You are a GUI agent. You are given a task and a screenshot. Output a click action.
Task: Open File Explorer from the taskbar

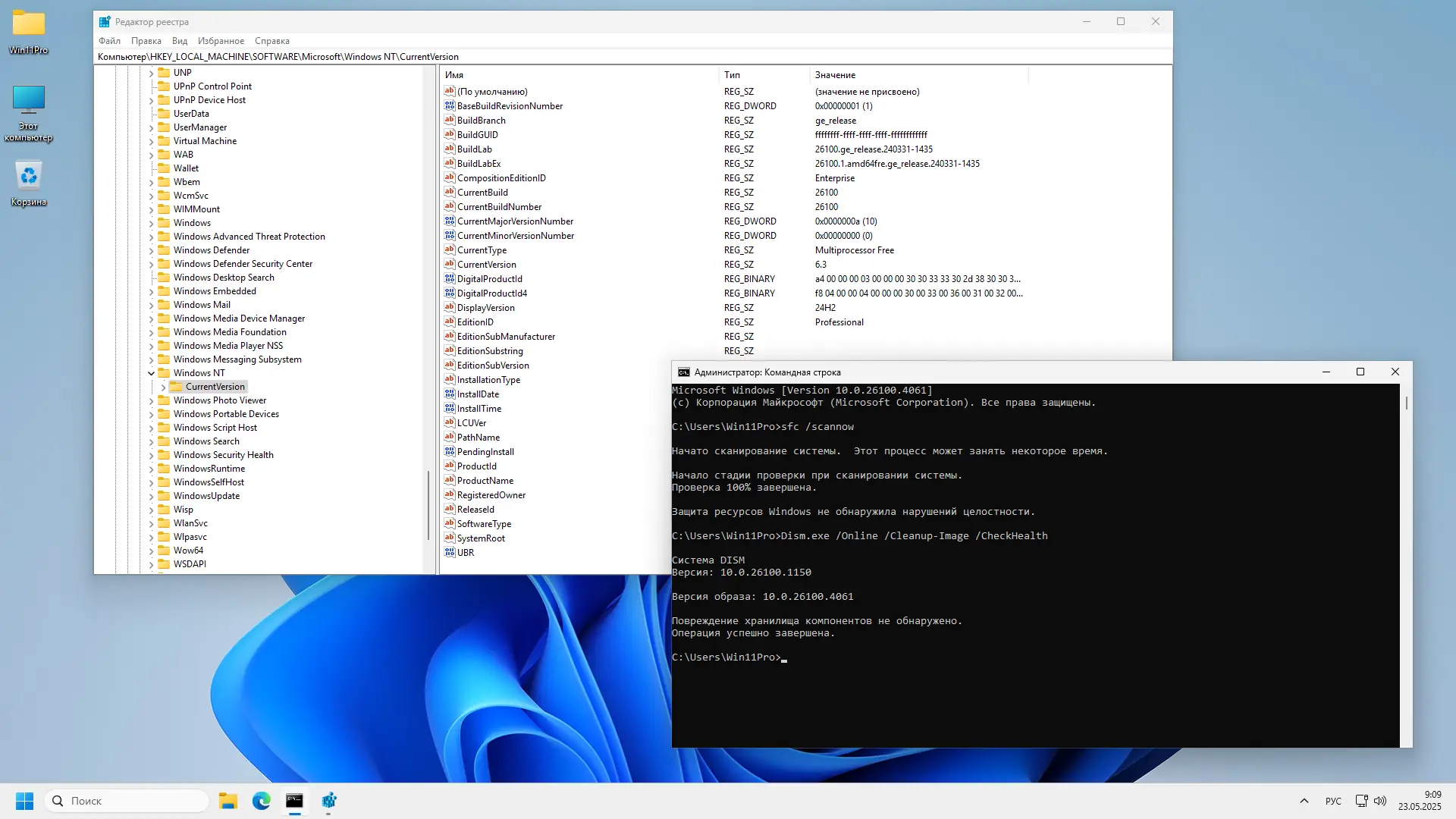(x=227, y=801)
